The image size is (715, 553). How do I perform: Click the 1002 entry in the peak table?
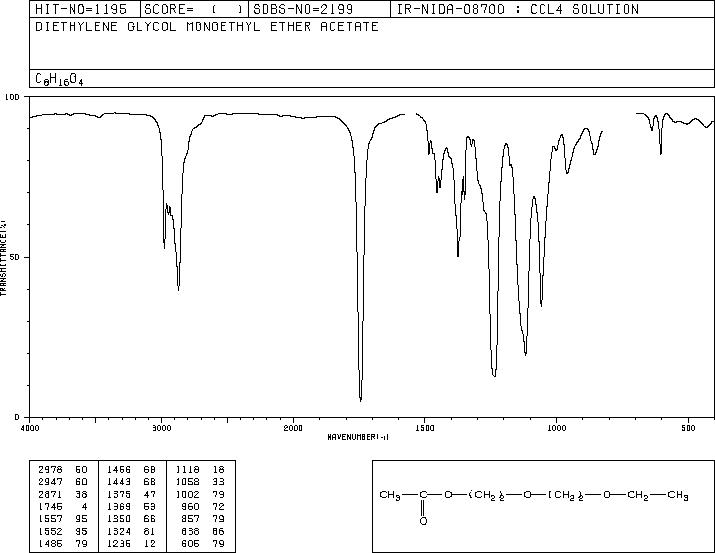(x=187, y=494)
